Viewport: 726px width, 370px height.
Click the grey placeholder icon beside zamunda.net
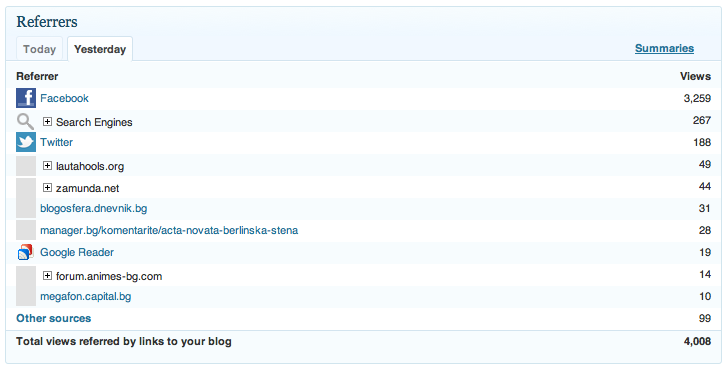click(26, 187)
